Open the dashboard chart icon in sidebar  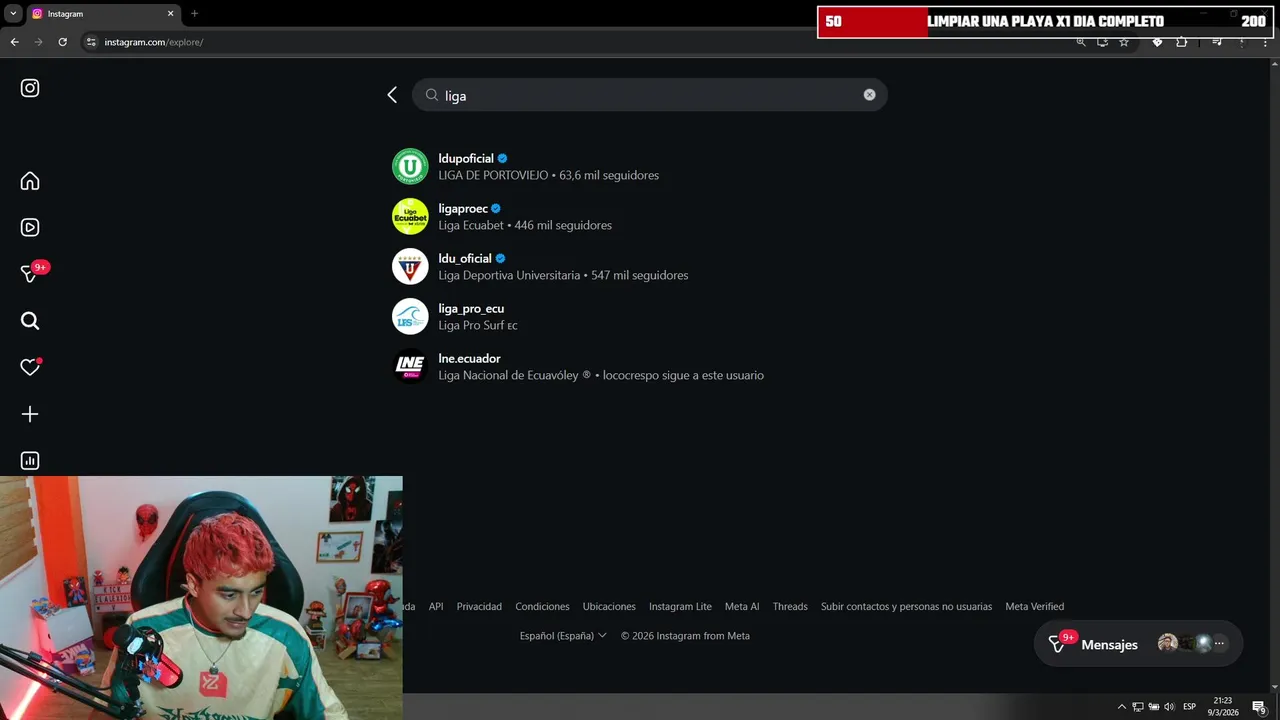click(30, 461)
